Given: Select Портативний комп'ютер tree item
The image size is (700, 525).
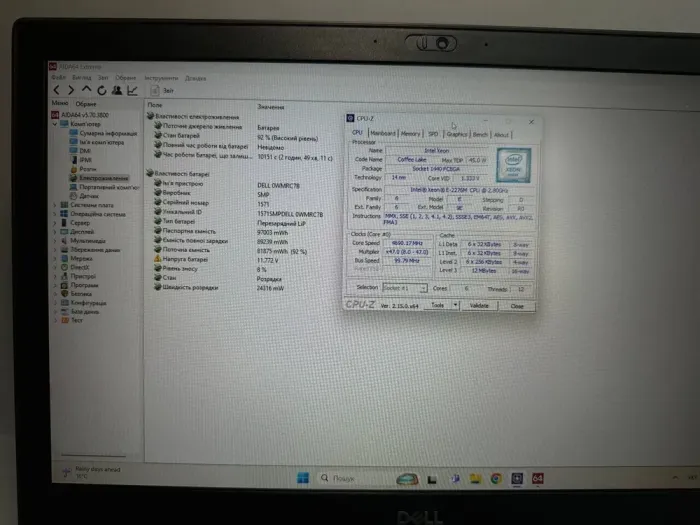Looking at the screenshot, I should point(104,187).
